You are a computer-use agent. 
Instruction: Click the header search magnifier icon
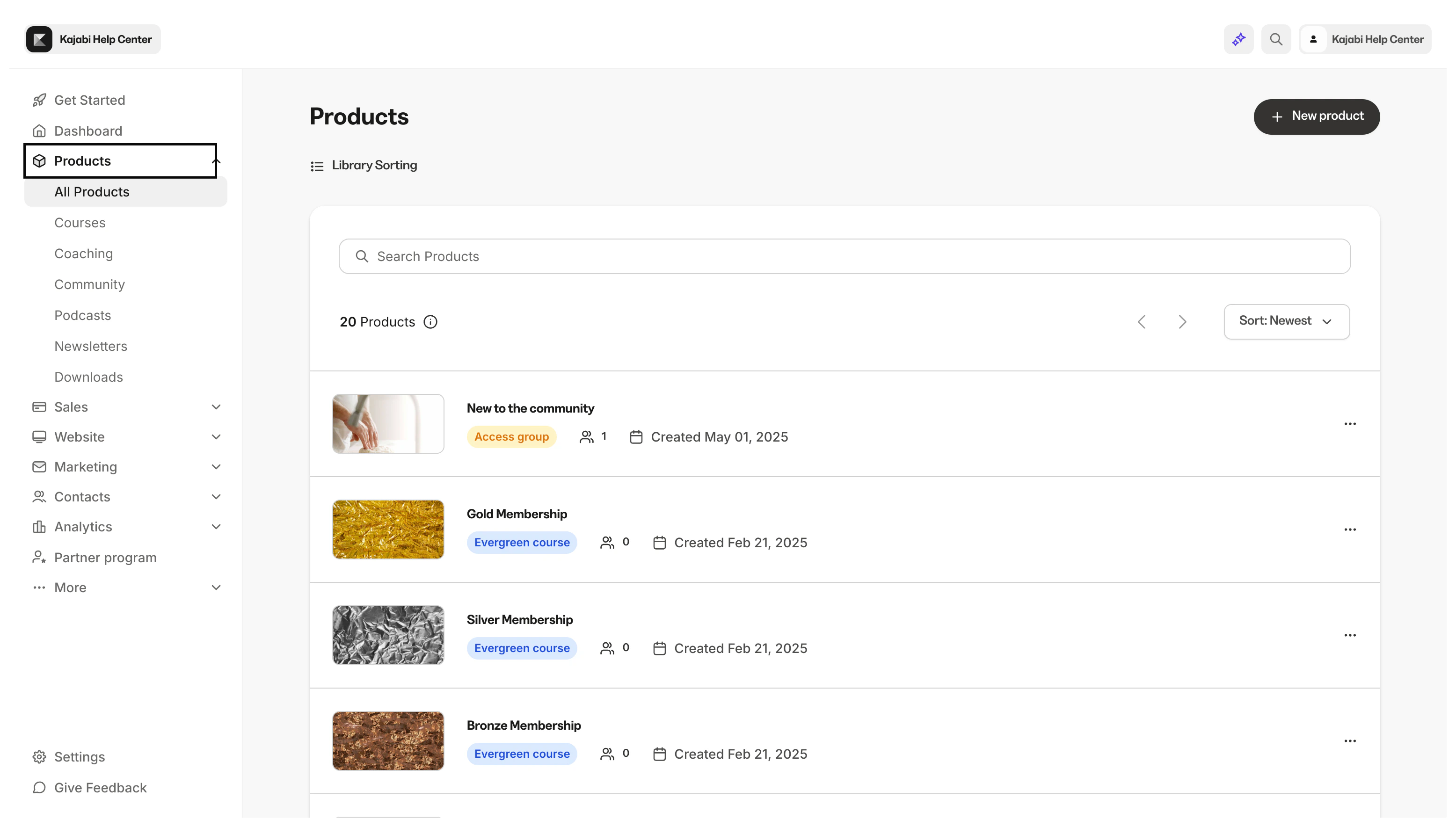pos(1276,39)
